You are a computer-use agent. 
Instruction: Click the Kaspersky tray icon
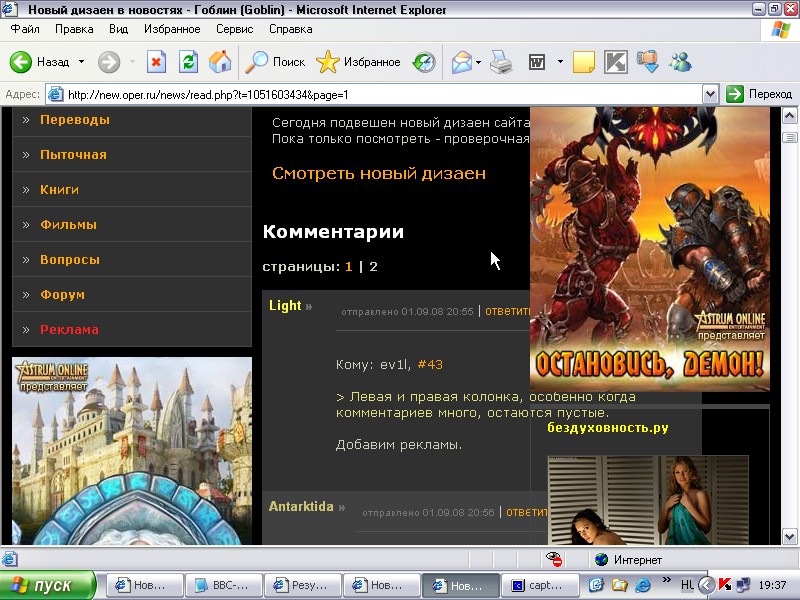pyautogui.click(x=724, y=585)
